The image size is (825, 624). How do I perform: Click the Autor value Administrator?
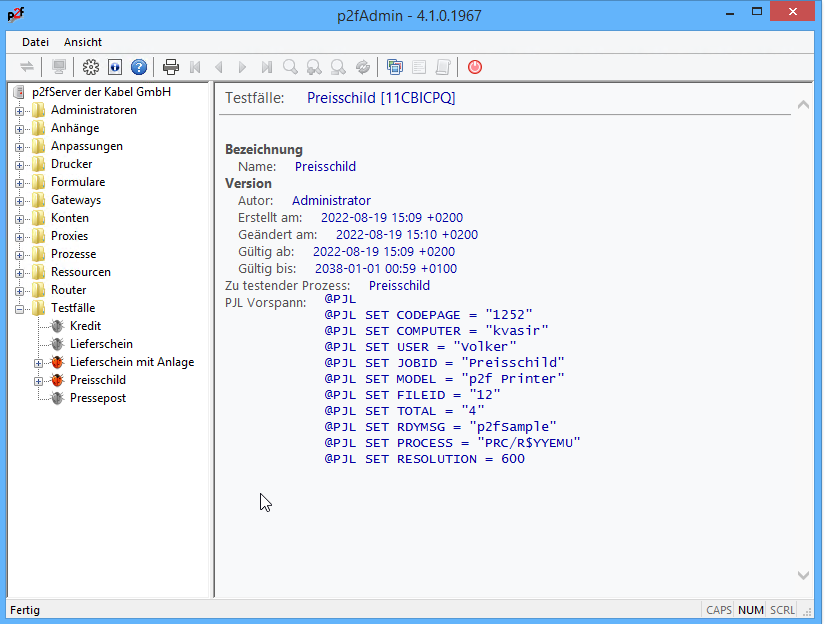331,200
